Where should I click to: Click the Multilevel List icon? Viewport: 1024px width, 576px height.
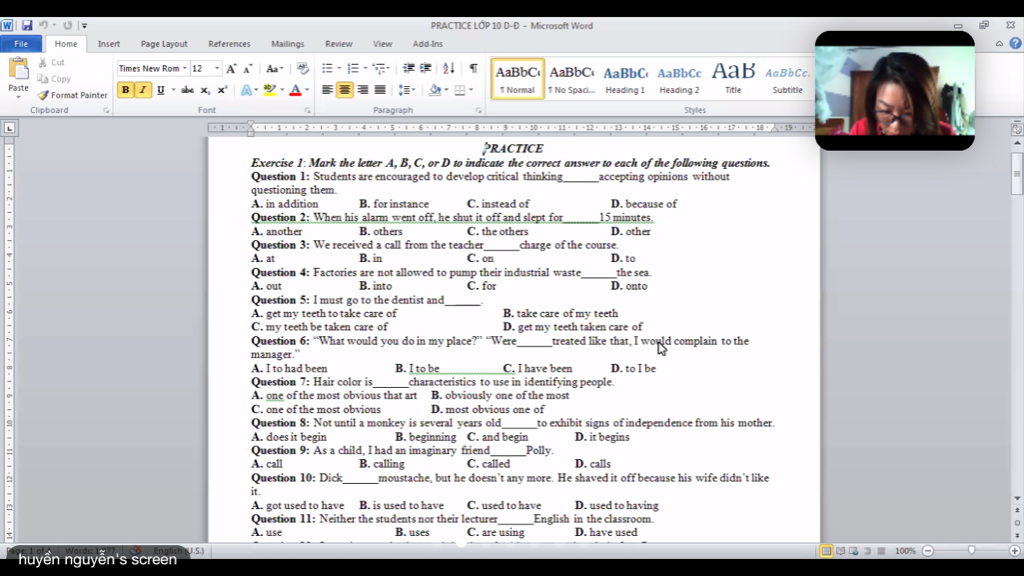click(379, 69)
